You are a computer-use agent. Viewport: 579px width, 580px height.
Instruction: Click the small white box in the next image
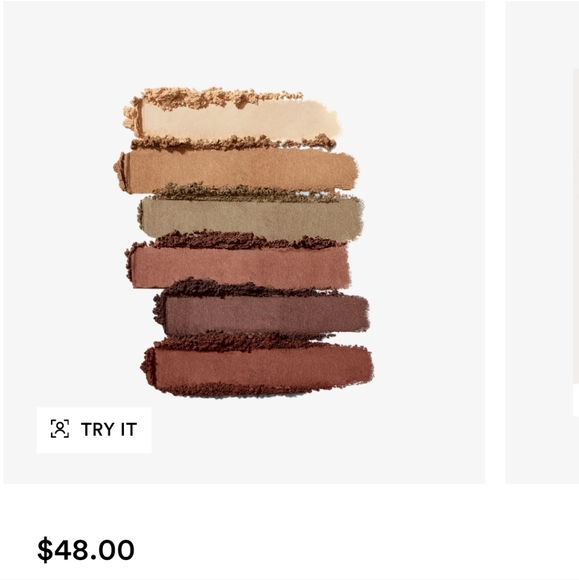576,400
